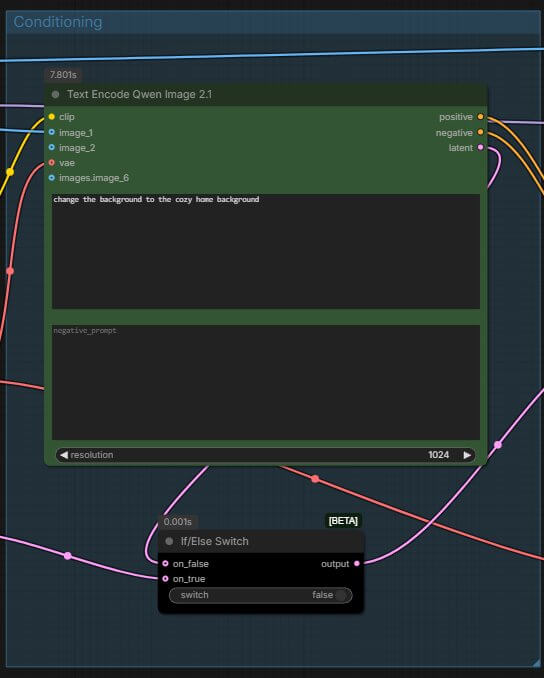Click the pink latent output socket
This screenshot has width=544, height=678.
click(x=480, y=147)
